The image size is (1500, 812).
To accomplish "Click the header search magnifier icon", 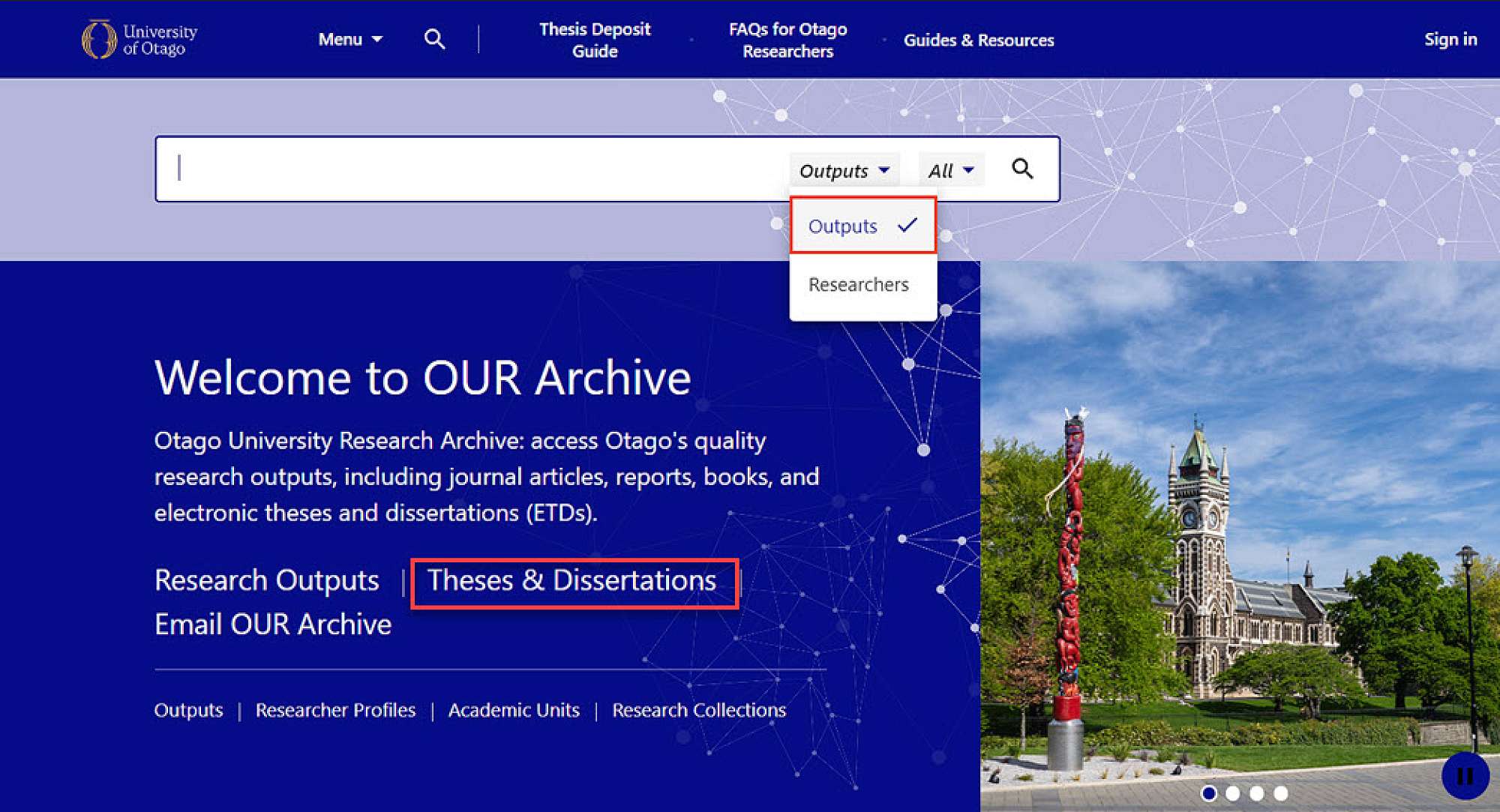I will coord(434,39).
